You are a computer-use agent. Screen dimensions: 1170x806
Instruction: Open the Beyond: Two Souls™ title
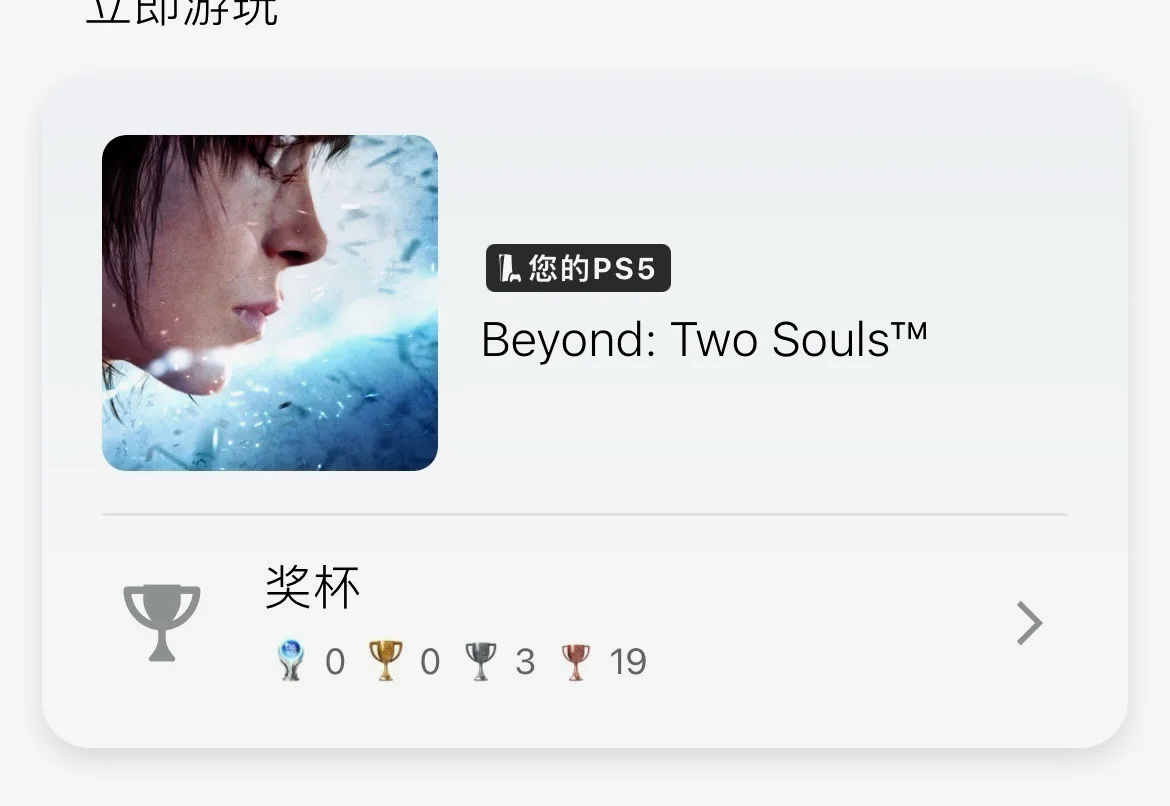(x=704, y=340)
